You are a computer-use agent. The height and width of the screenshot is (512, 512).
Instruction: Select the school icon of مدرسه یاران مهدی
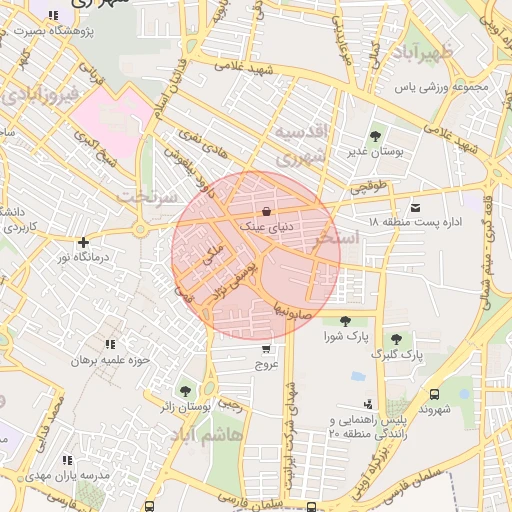pos(68,460)
